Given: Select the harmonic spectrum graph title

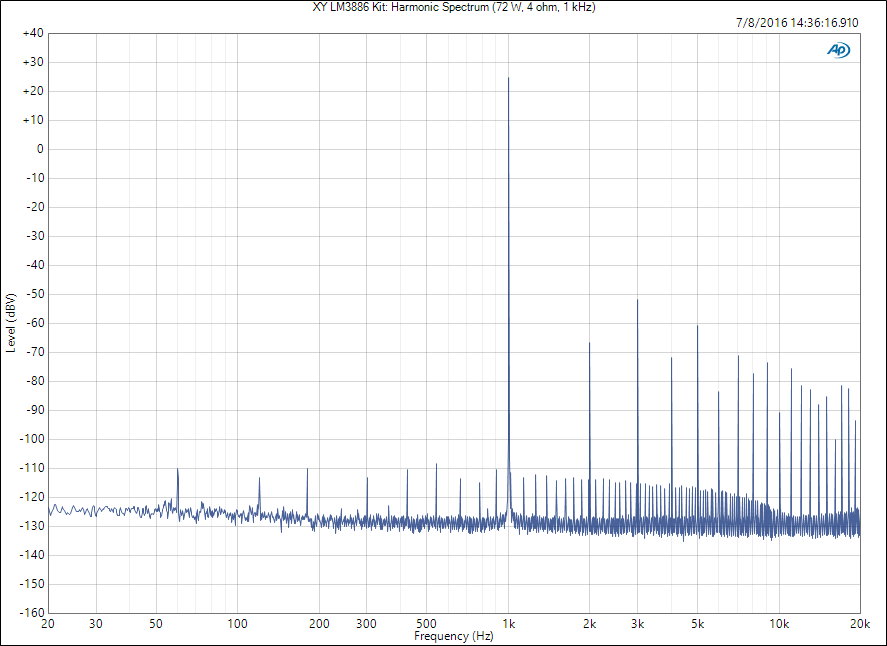Looking at the screenshot, I should [x=454, y=7].
